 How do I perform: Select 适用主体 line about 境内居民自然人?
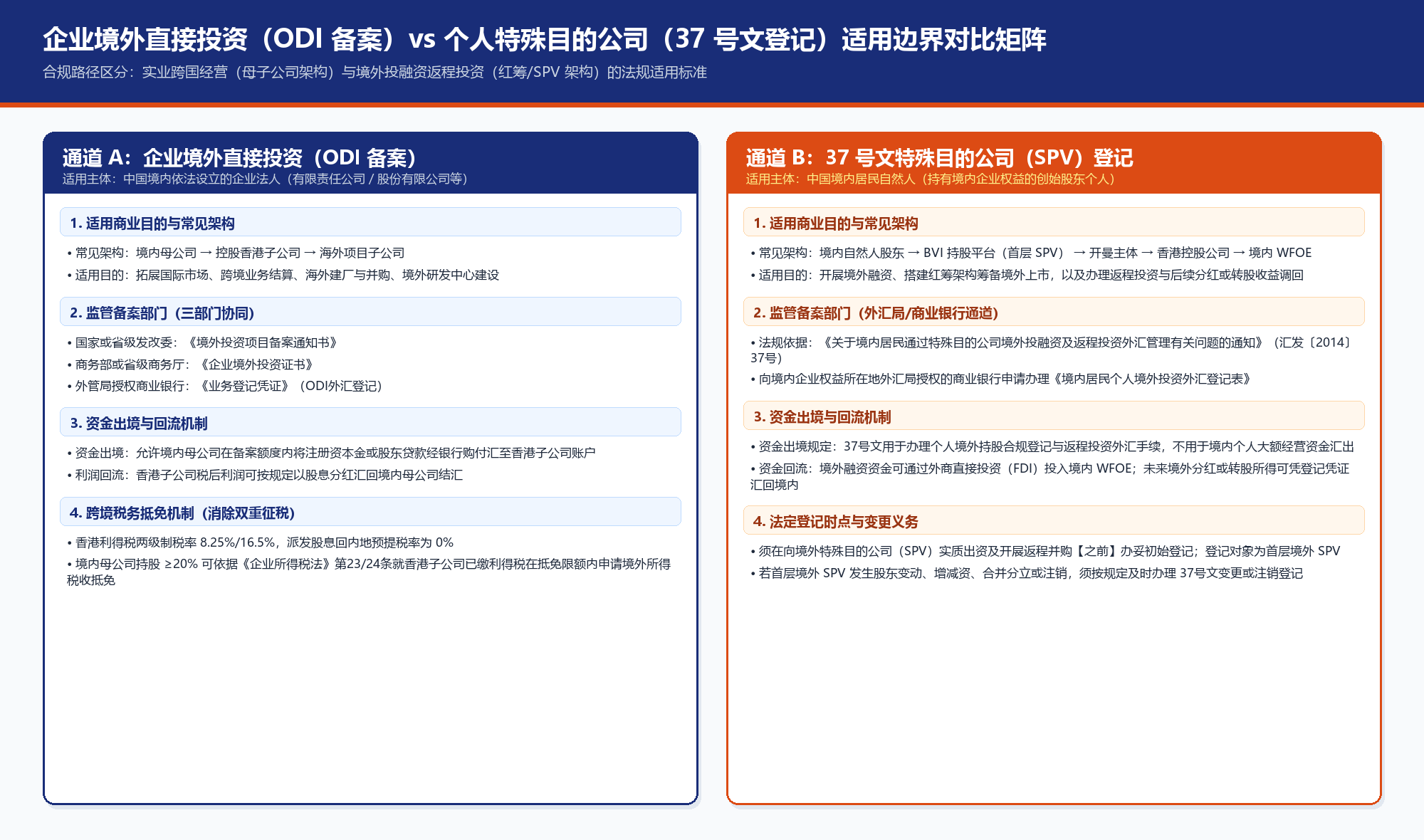click(930, 179)
